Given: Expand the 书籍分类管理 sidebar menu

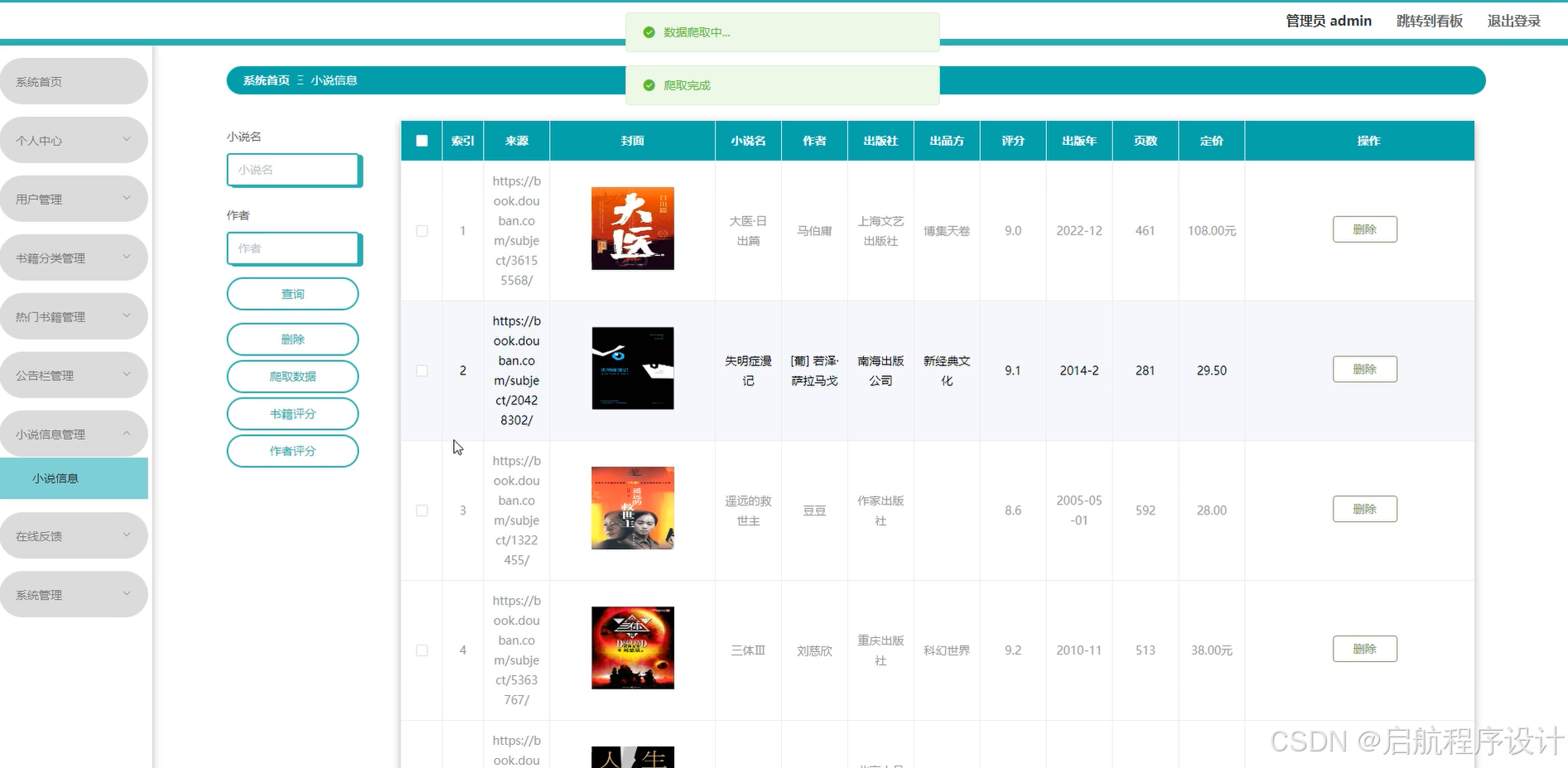Looking at the screenshot, I should click(x=74, y=258).
